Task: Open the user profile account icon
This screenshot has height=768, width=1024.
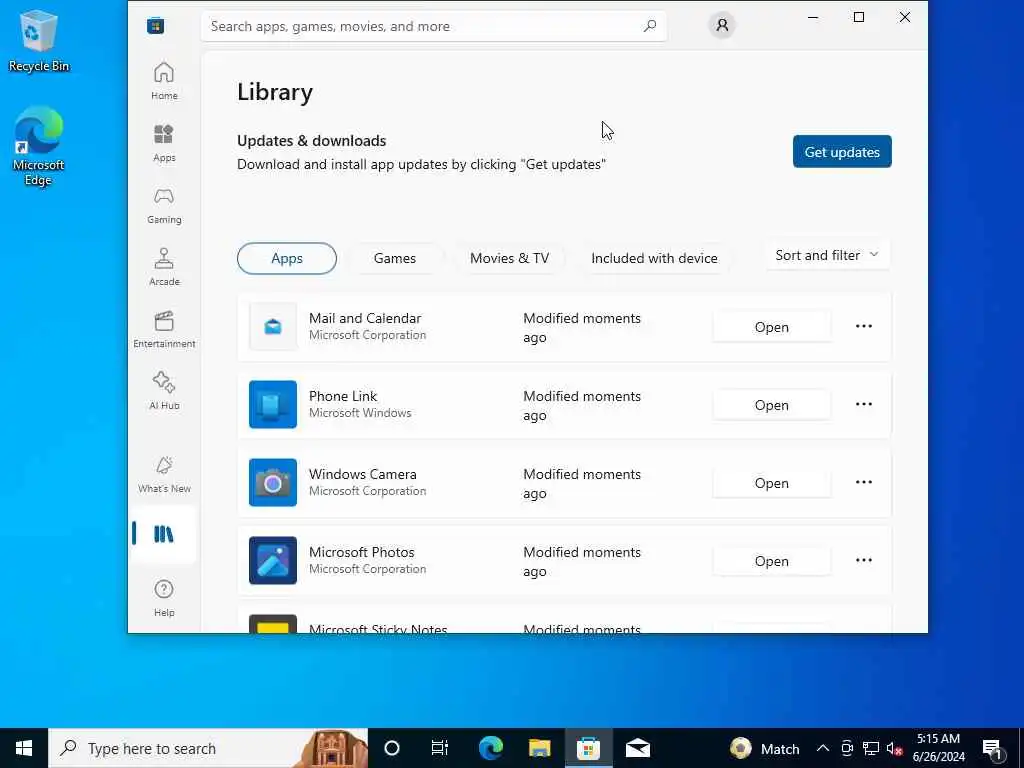Action: pos(722,25)
